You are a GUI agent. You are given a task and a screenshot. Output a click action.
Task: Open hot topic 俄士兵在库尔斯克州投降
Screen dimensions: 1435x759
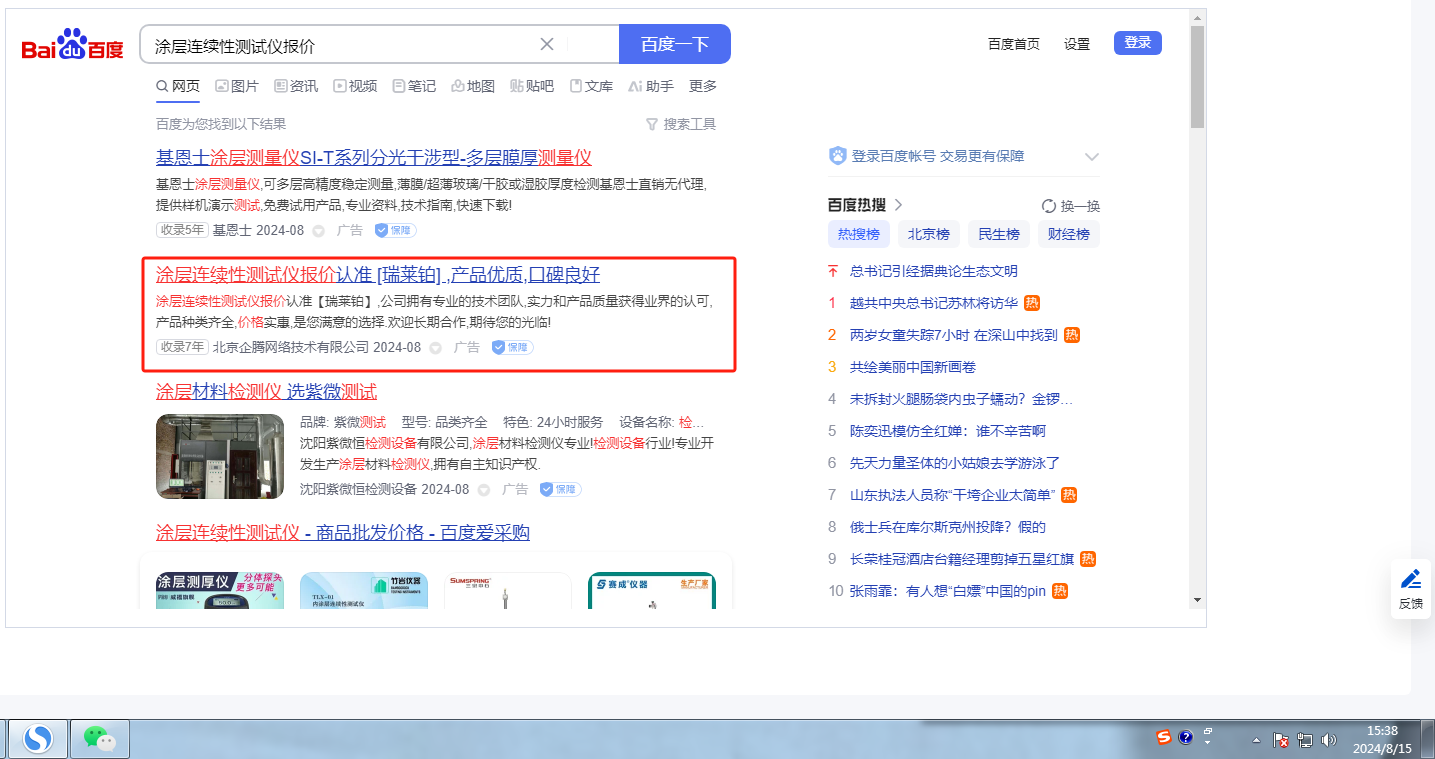coord(947,527)
